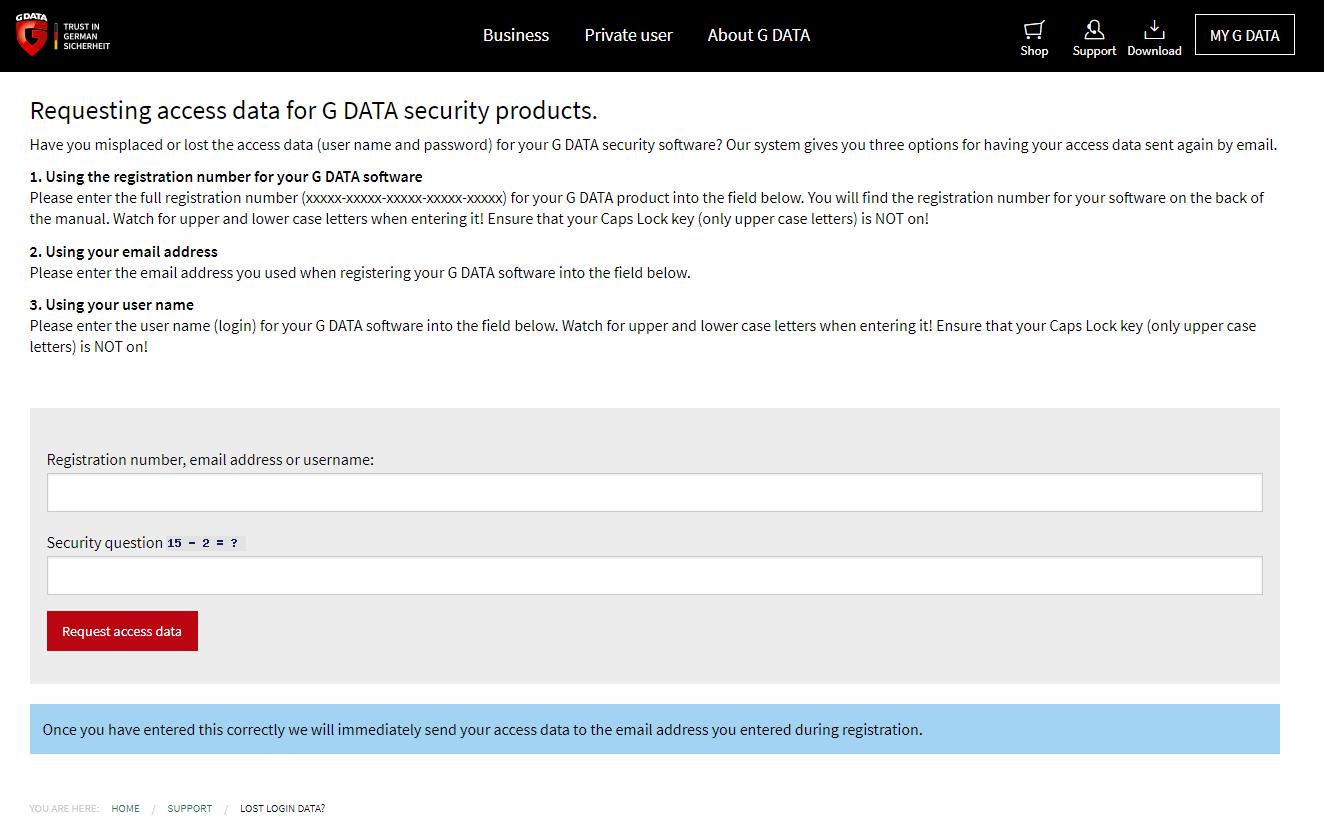Viewport: 1324px width, 826px height.
Task: Click the LOST LOGIN DATA? breadcrumb
Action: coord(283,808)
